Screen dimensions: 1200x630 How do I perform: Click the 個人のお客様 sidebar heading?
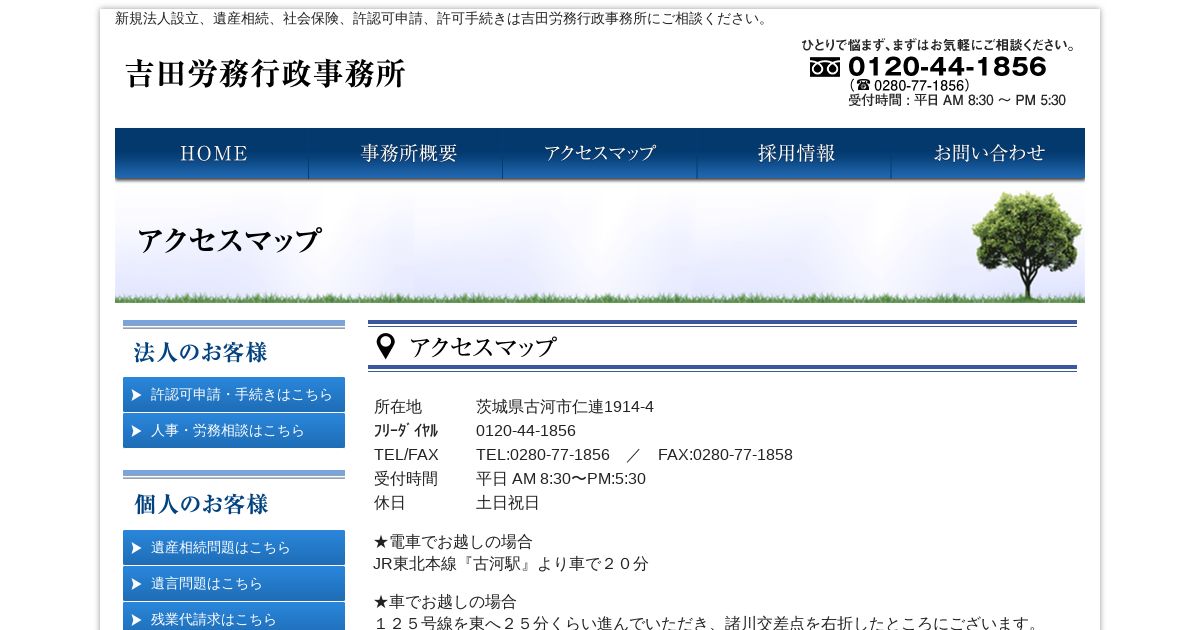point(201,504)
